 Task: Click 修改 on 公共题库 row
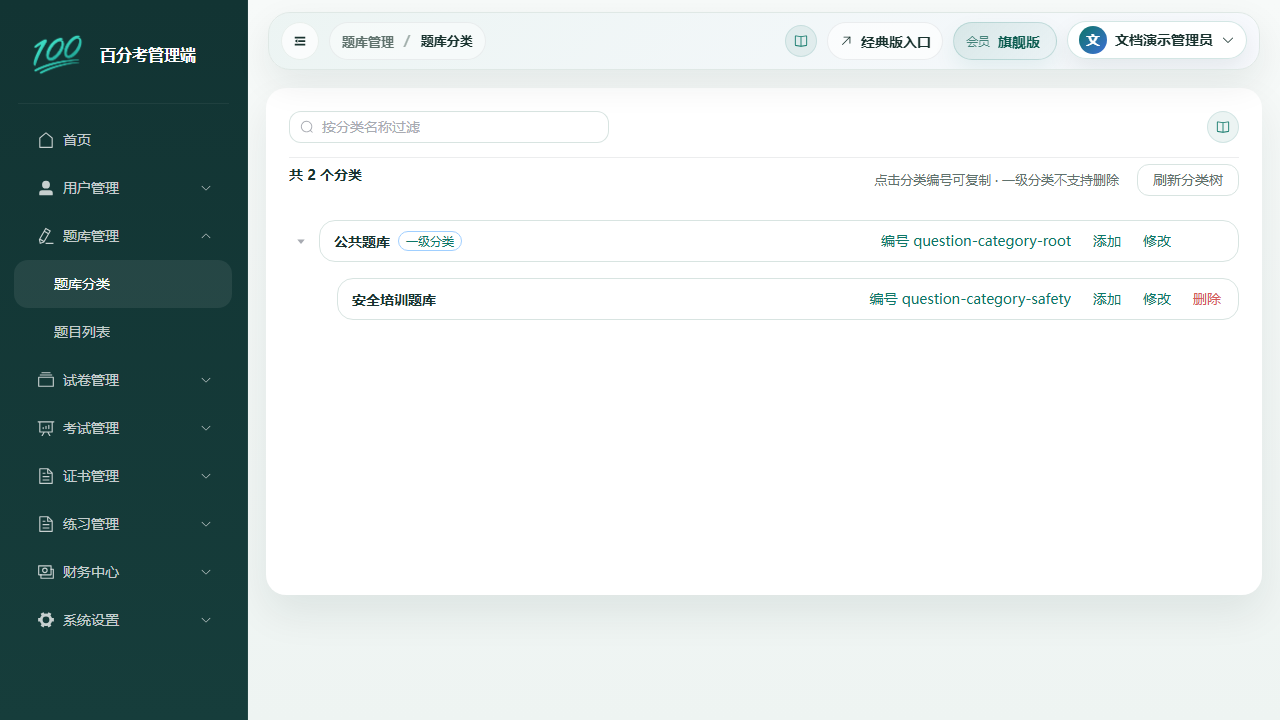click(1157, 241)
